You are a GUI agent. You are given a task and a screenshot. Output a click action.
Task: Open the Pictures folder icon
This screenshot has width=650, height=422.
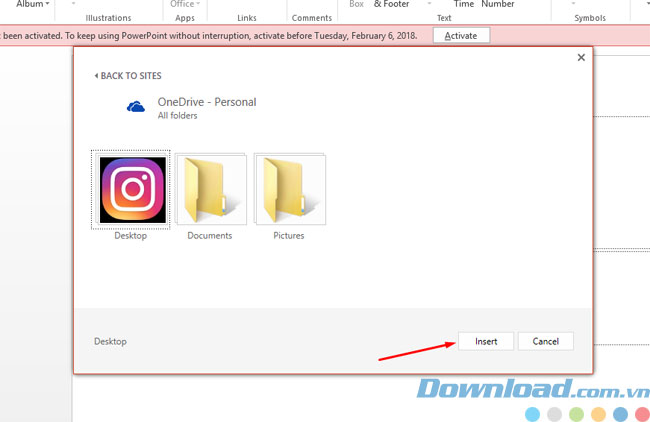point(290,190)
